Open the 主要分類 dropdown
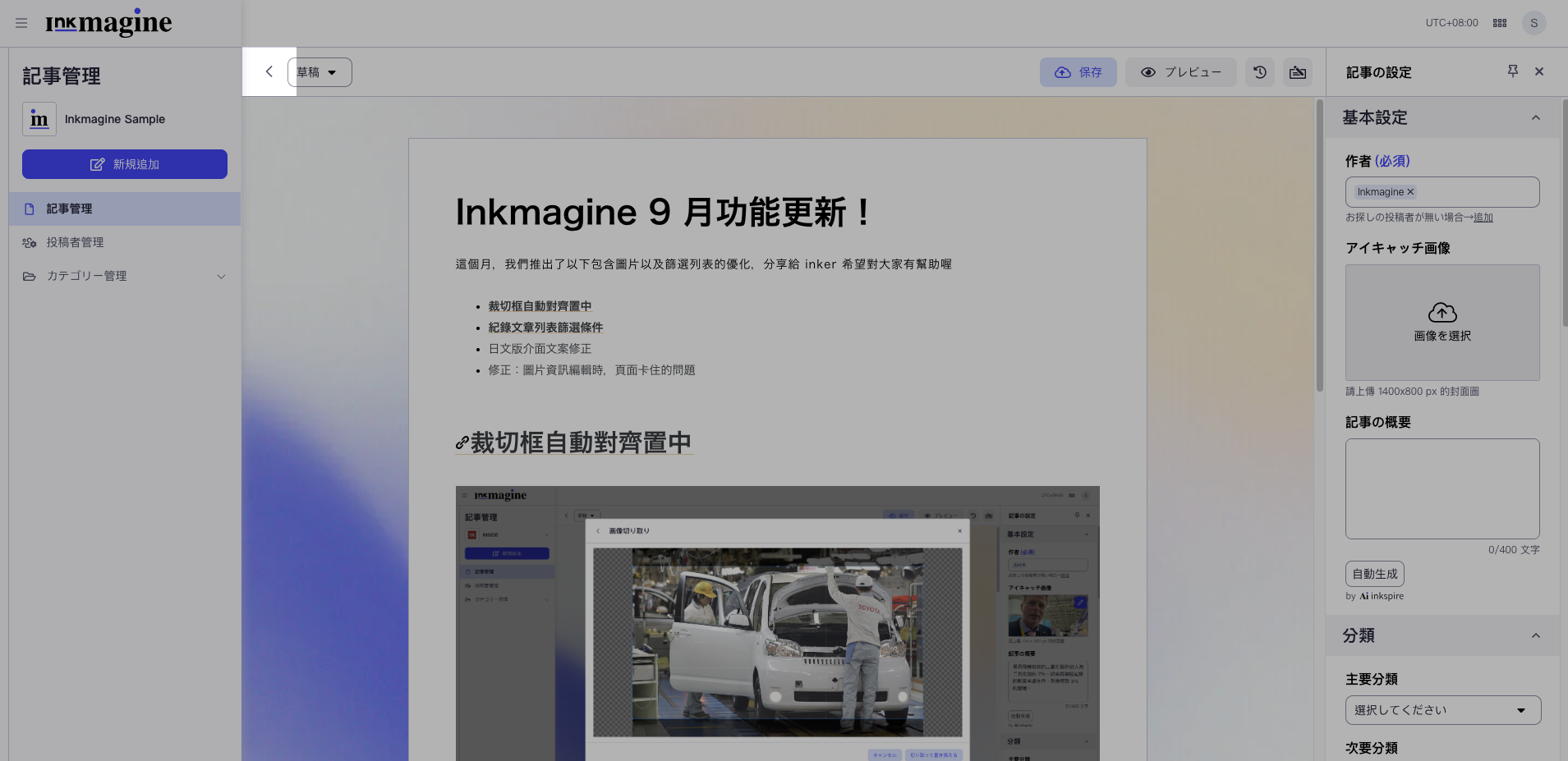The image size is (1568, 761). click(x=1443, y=710)
